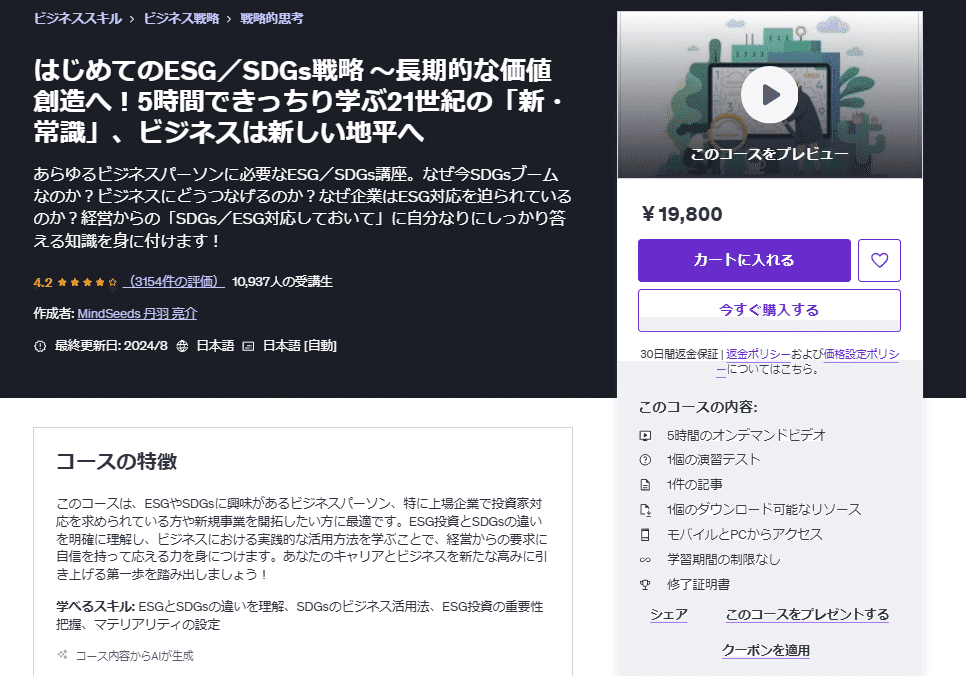The height and width of the screenshot is (676, 966).
Task: Click the カートに入れる button
Action: pyautogui.click(x=744, y=260)
